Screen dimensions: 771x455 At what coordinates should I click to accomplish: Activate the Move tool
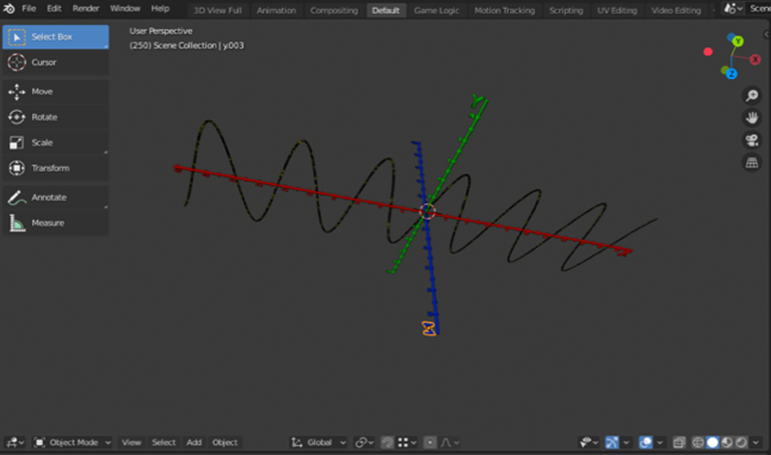coord(55,91)
